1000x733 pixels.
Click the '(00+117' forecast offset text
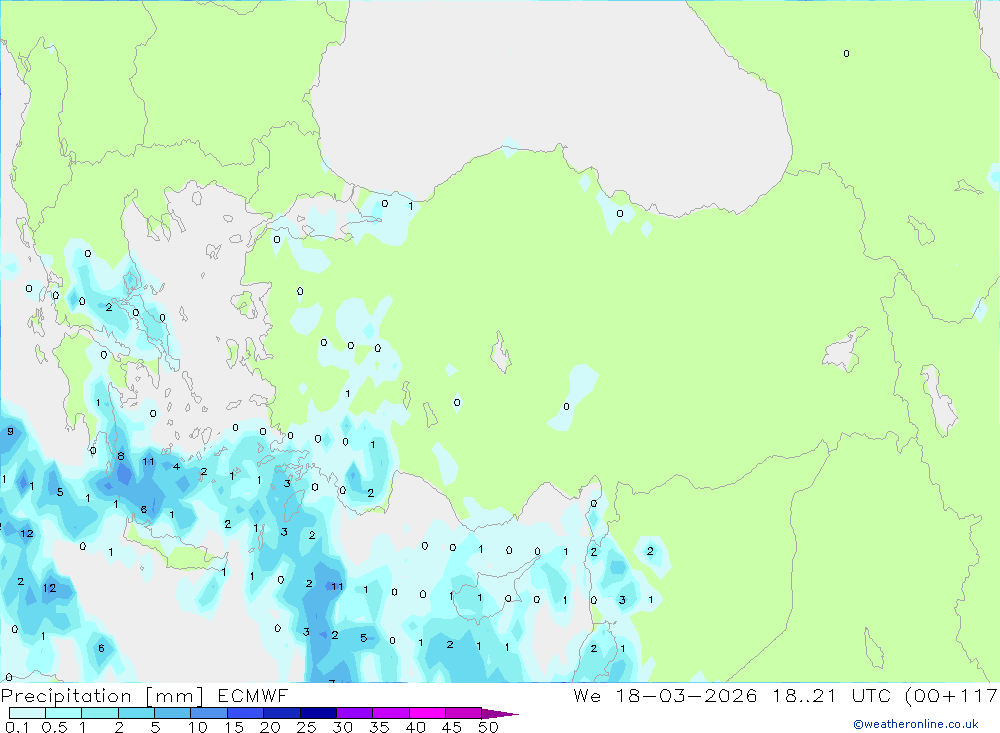click(x=952, y=695)
